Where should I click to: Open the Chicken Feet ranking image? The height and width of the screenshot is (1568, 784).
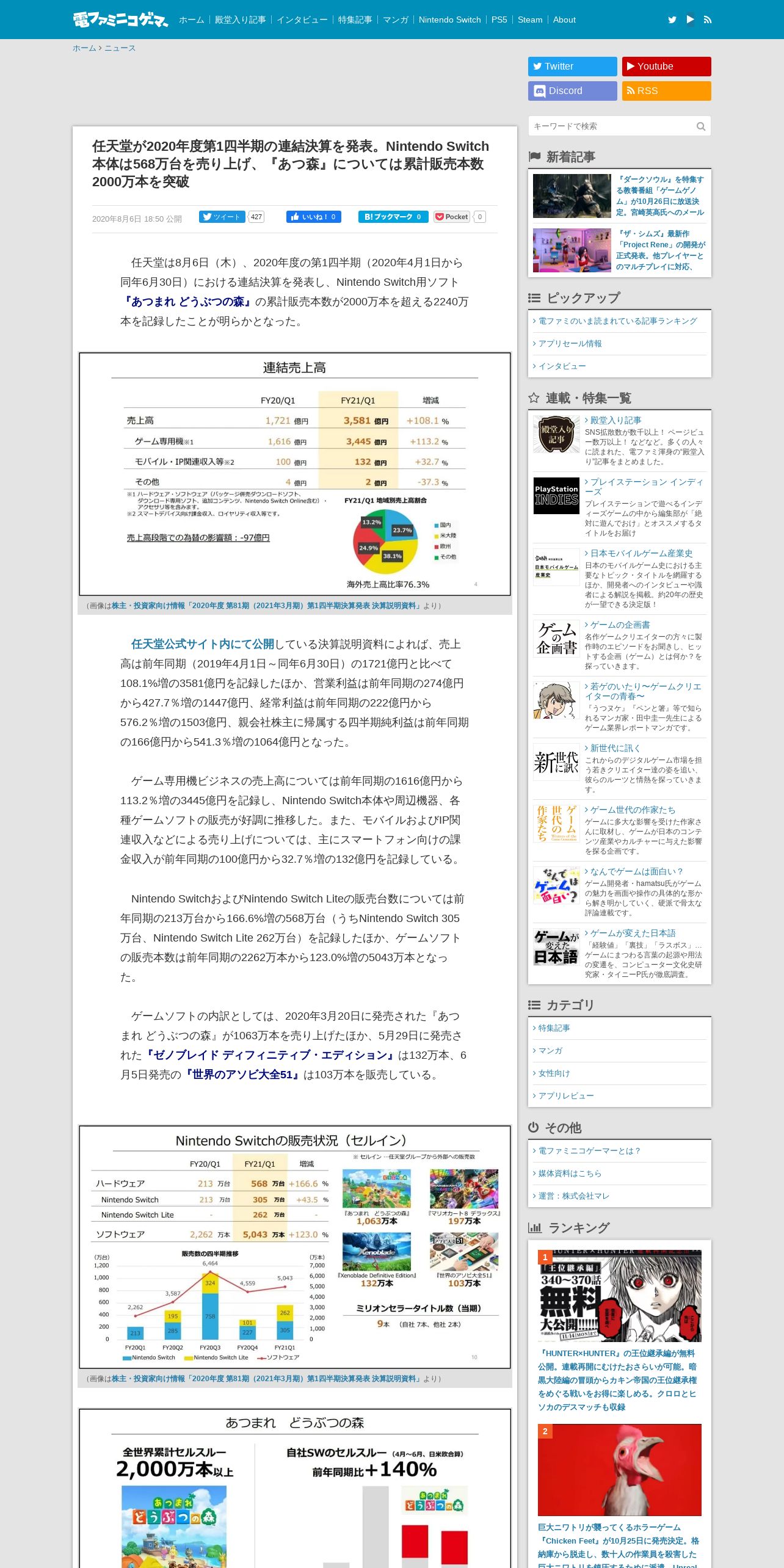(619, 1470)
